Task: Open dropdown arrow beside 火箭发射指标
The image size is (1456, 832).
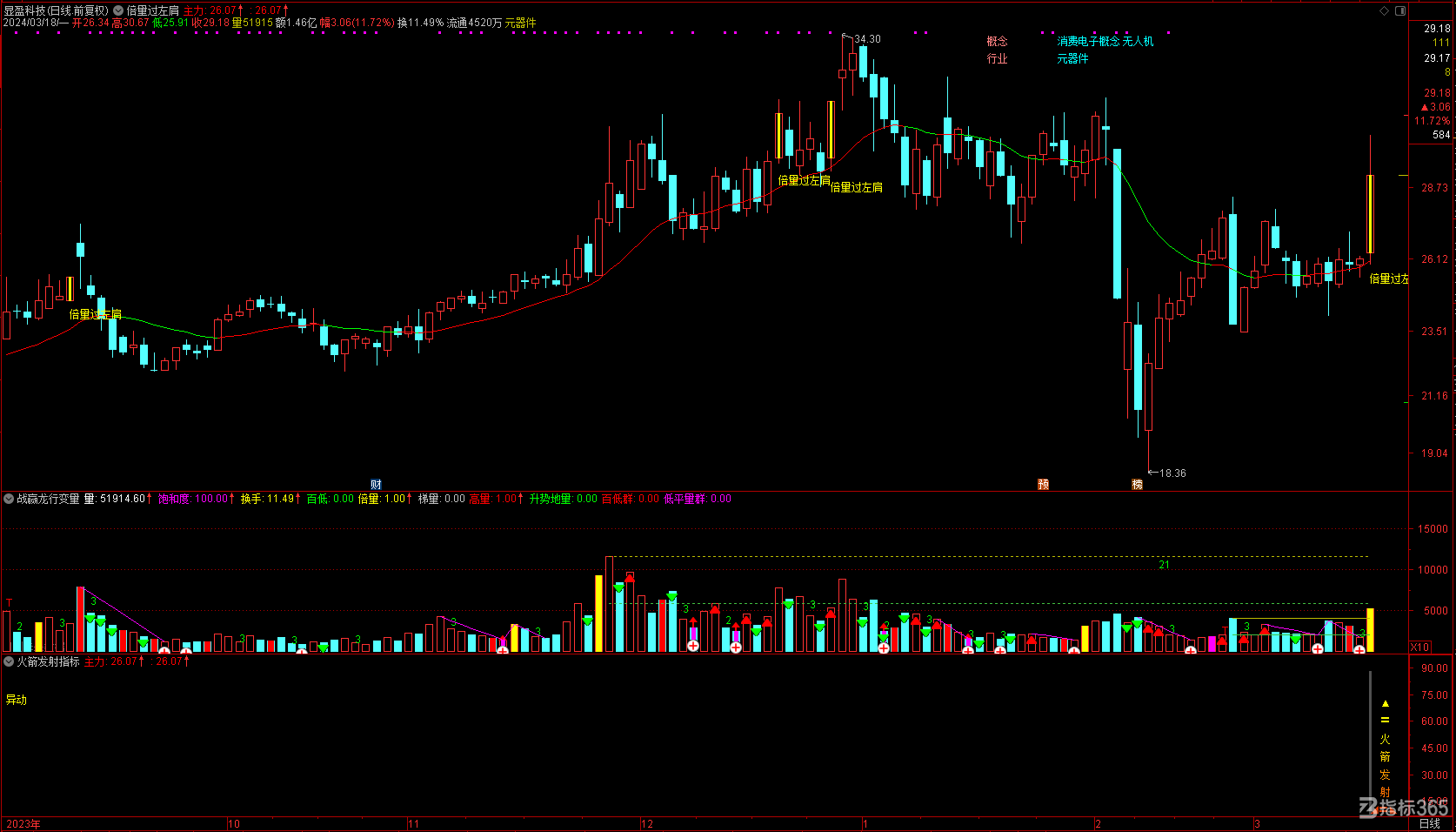Action: (9, 661)
